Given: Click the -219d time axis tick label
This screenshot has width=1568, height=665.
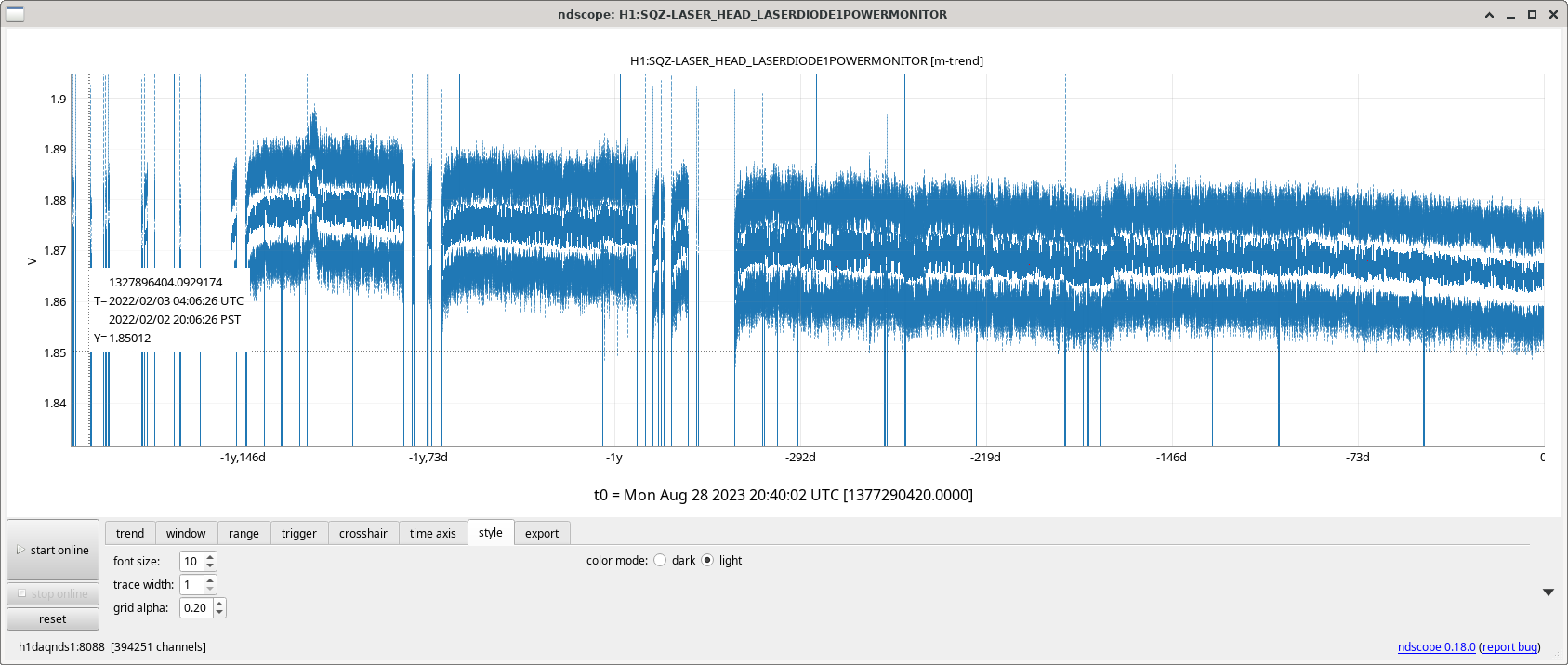Looking at the screenshot, I should [x=986, y=458].
